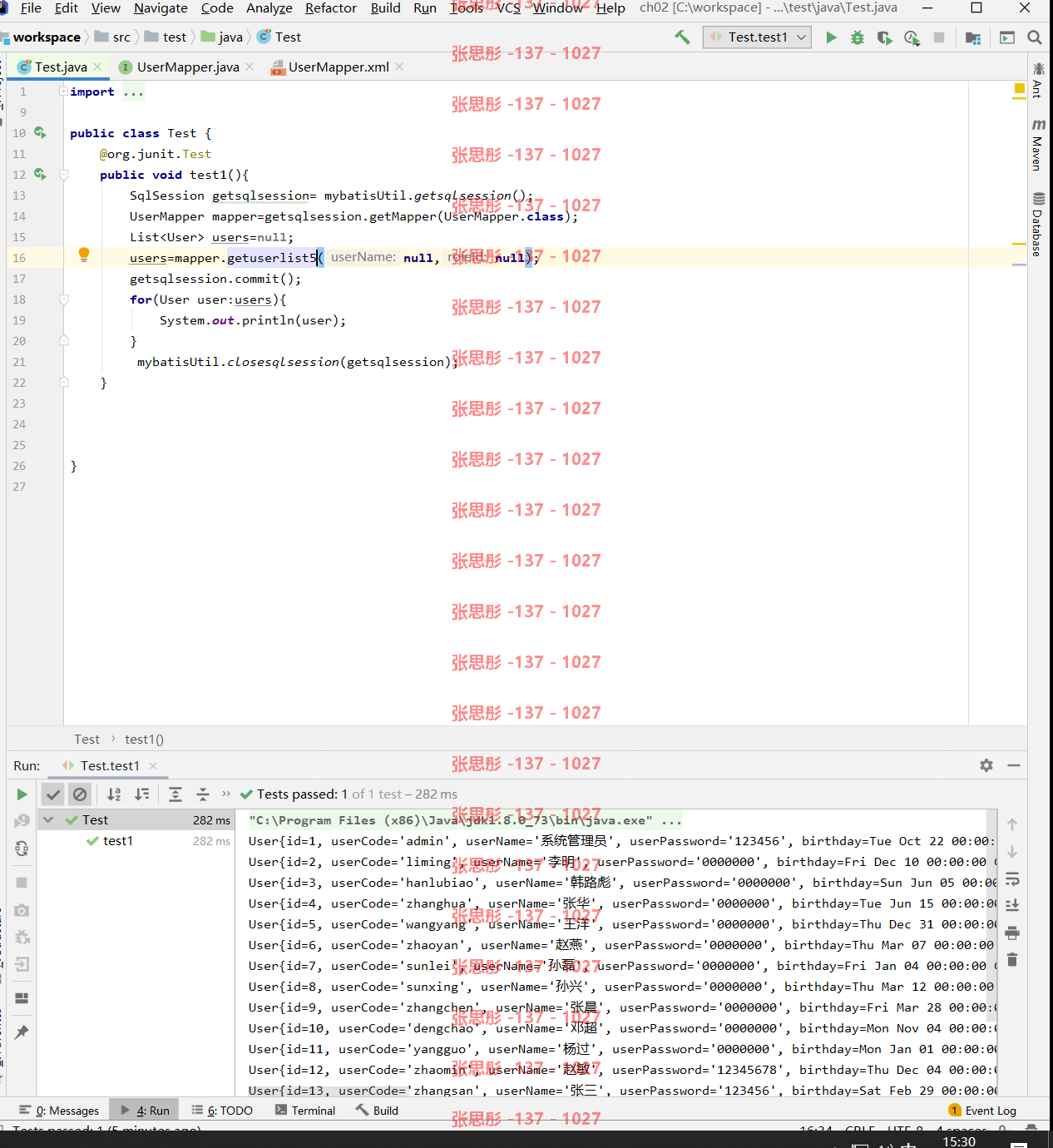Viewport: 1053px width, 1148px height.
Task: Restore layout icon in the Run sidebar
Action: point(22,998)
